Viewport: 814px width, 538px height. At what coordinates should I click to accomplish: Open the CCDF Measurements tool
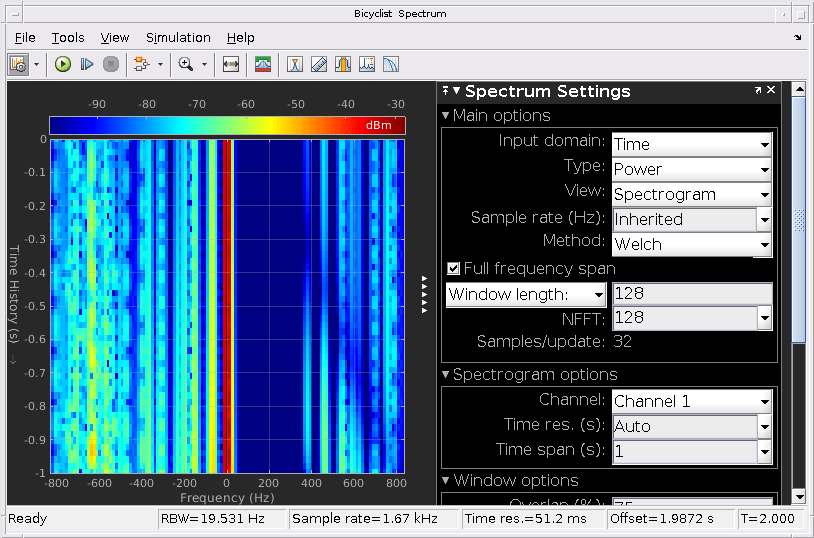pyautogui.click(x=391, y=64)
